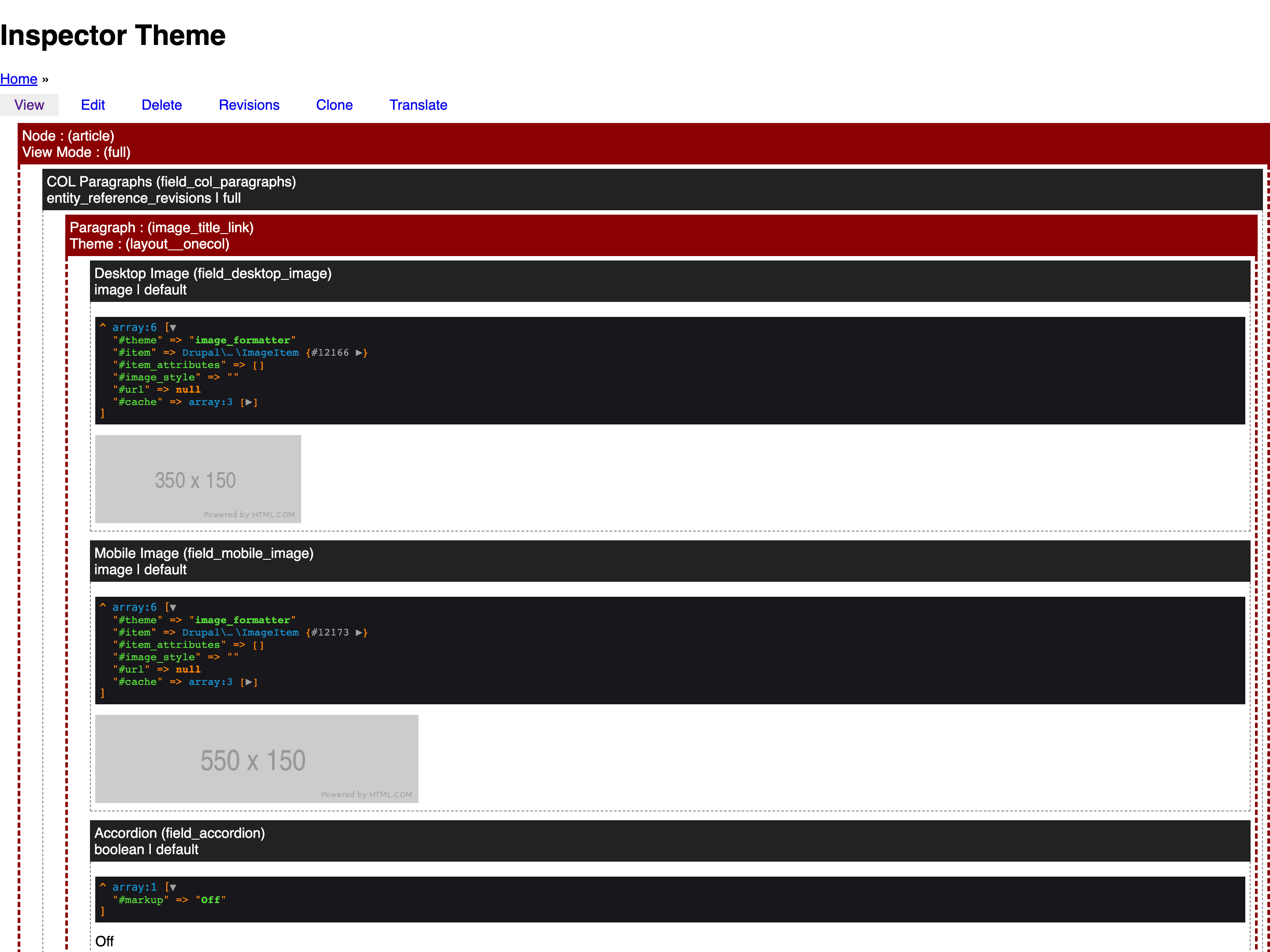Click the caret icon of Mobile Image dump
This screenshot has width=1270, height=952.
(x=103, y=606)
